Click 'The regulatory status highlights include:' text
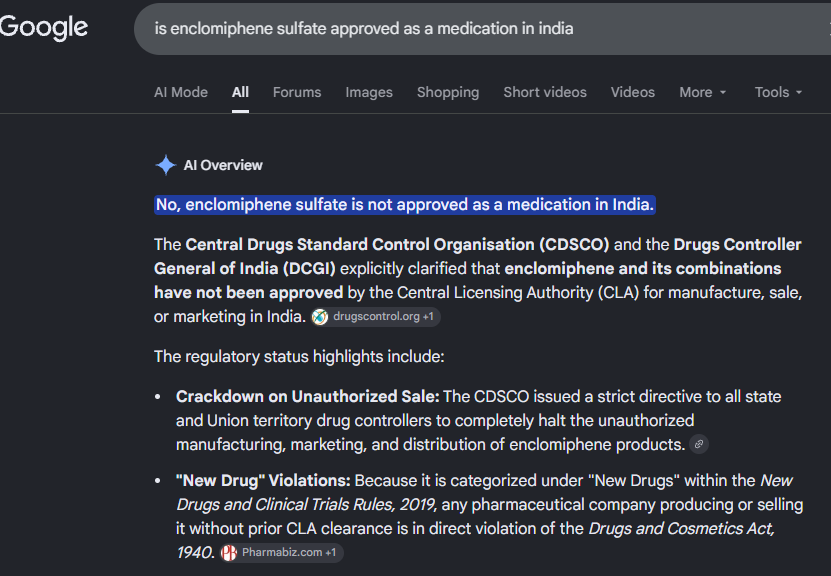831x576 pixels. coord(299,357)
